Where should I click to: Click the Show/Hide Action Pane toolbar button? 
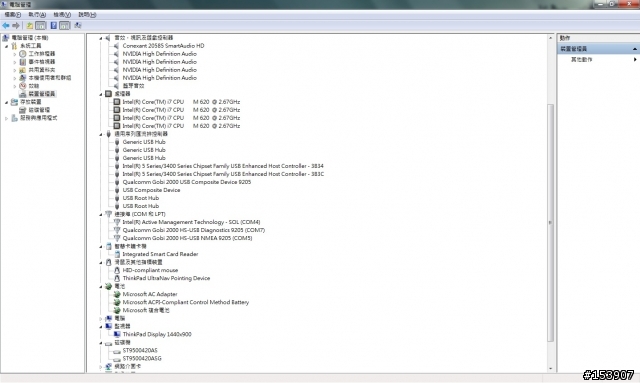(x=65, y=26)
